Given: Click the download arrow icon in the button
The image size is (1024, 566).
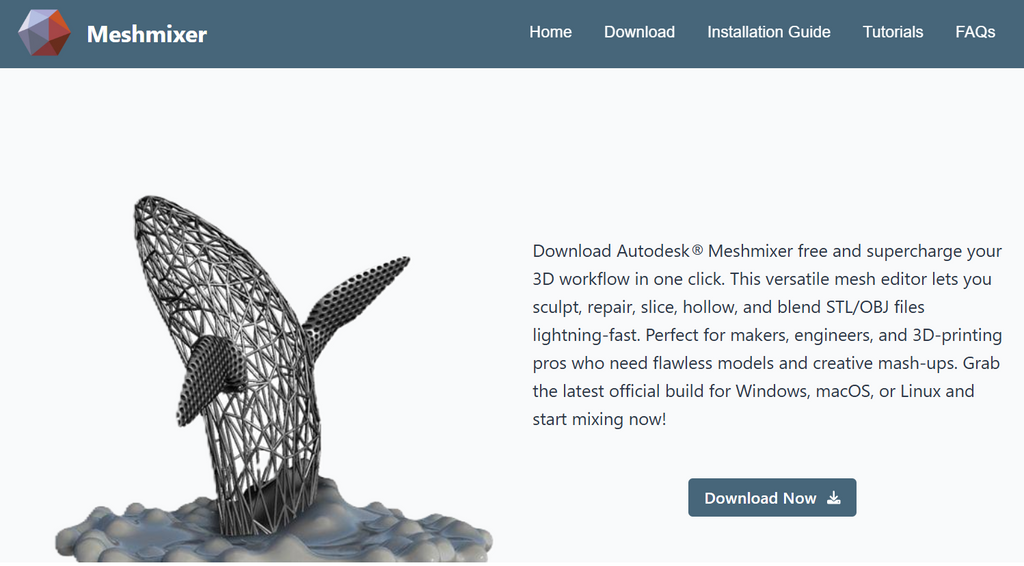Looking at the screenshot, I should coord(834,498).
